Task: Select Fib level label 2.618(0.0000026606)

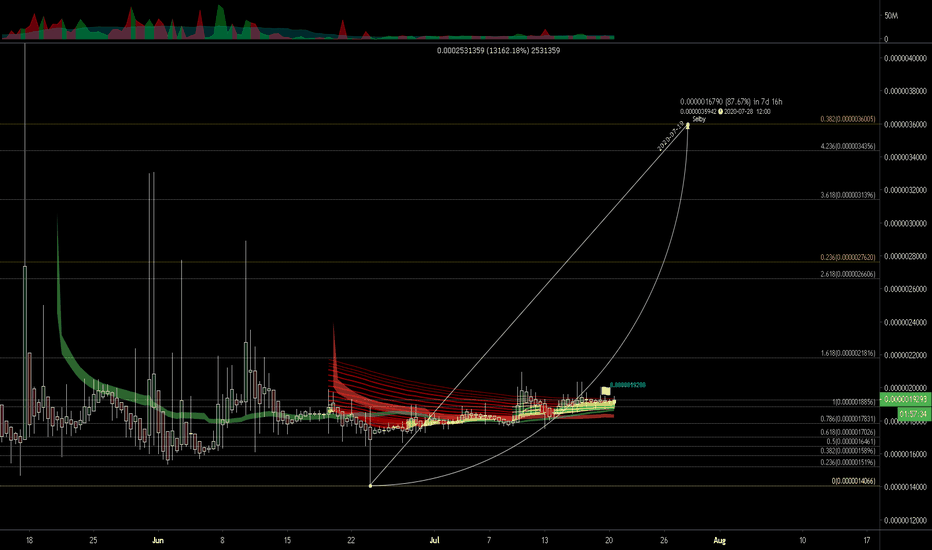Action: click(x=848, y=274)
